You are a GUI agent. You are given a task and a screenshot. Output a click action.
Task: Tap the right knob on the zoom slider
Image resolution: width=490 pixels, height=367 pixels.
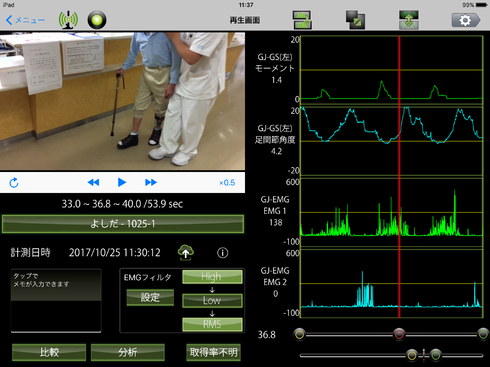tap(435, 355)
